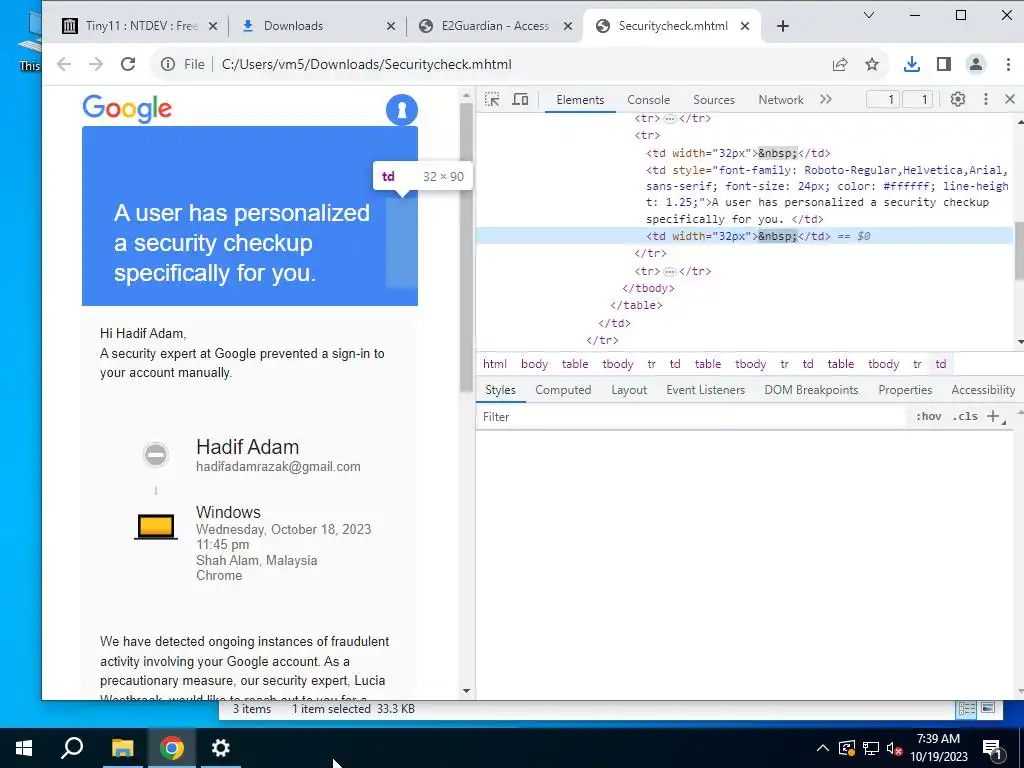Screen dimensions: 1024x768
Task: Switch to the E2Guardian Access tab
Action: pos(494,26)
